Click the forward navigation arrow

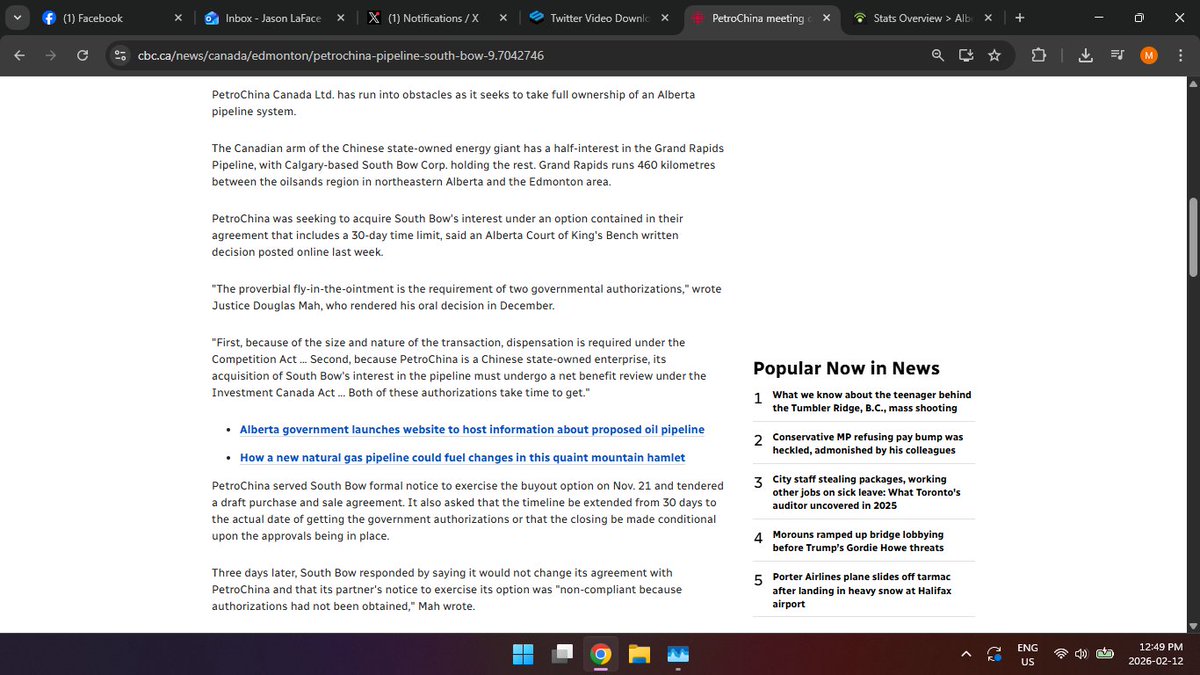(x=51, y=55)
